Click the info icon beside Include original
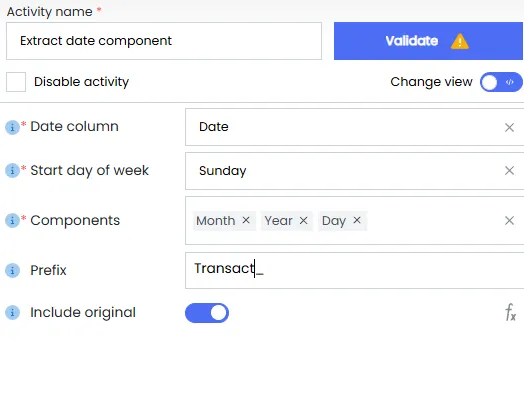 12,313
